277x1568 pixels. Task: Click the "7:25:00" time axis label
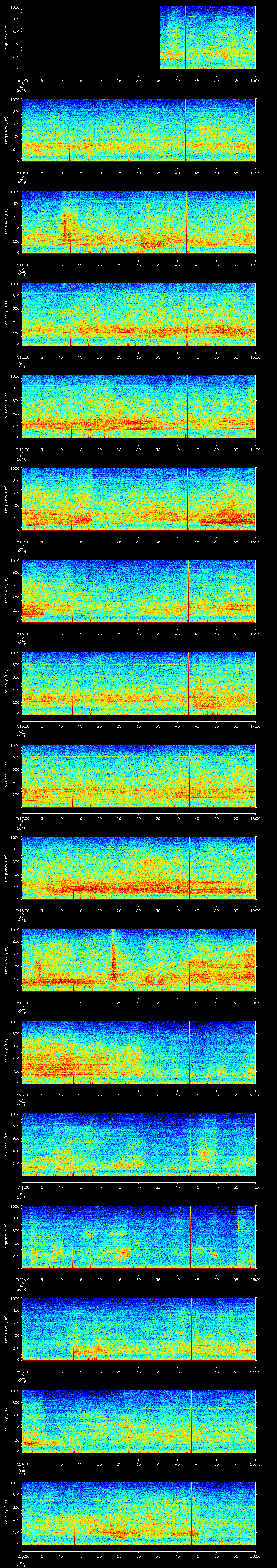pyautogui.click(x=22, y=1556)
